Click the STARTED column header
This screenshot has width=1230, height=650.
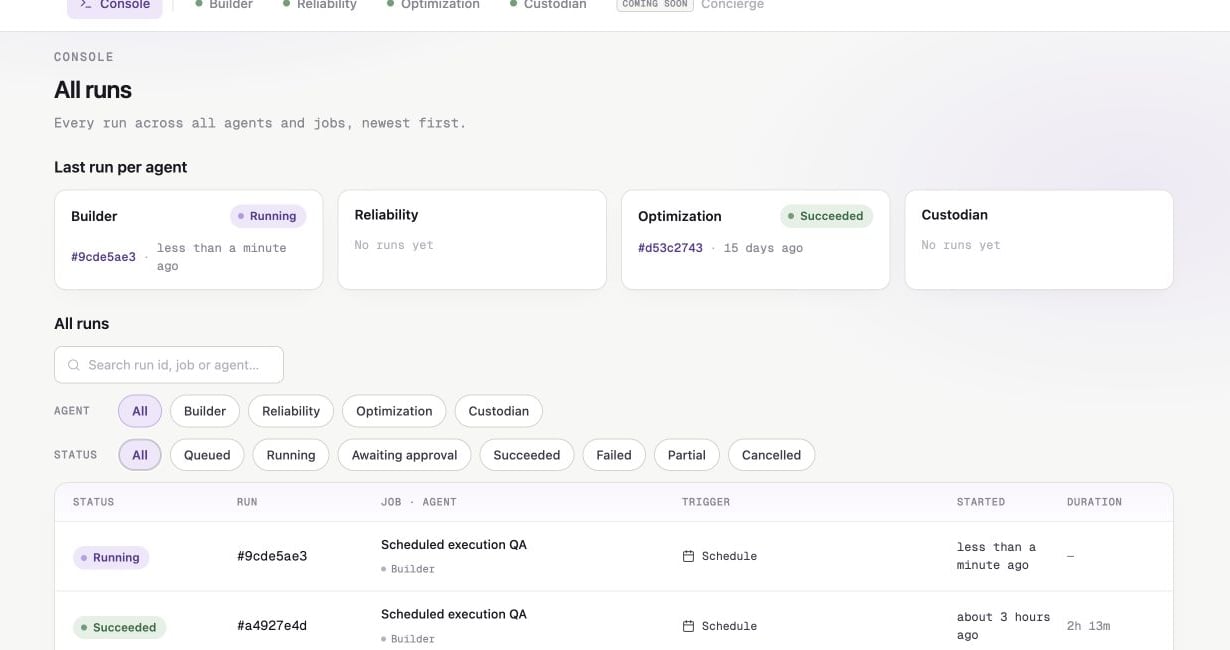pos(981,502)
